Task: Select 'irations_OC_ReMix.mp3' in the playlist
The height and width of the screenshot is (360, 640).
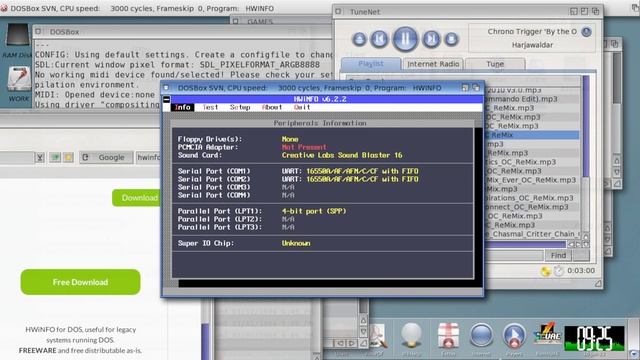Action: (x=531, y=198)
